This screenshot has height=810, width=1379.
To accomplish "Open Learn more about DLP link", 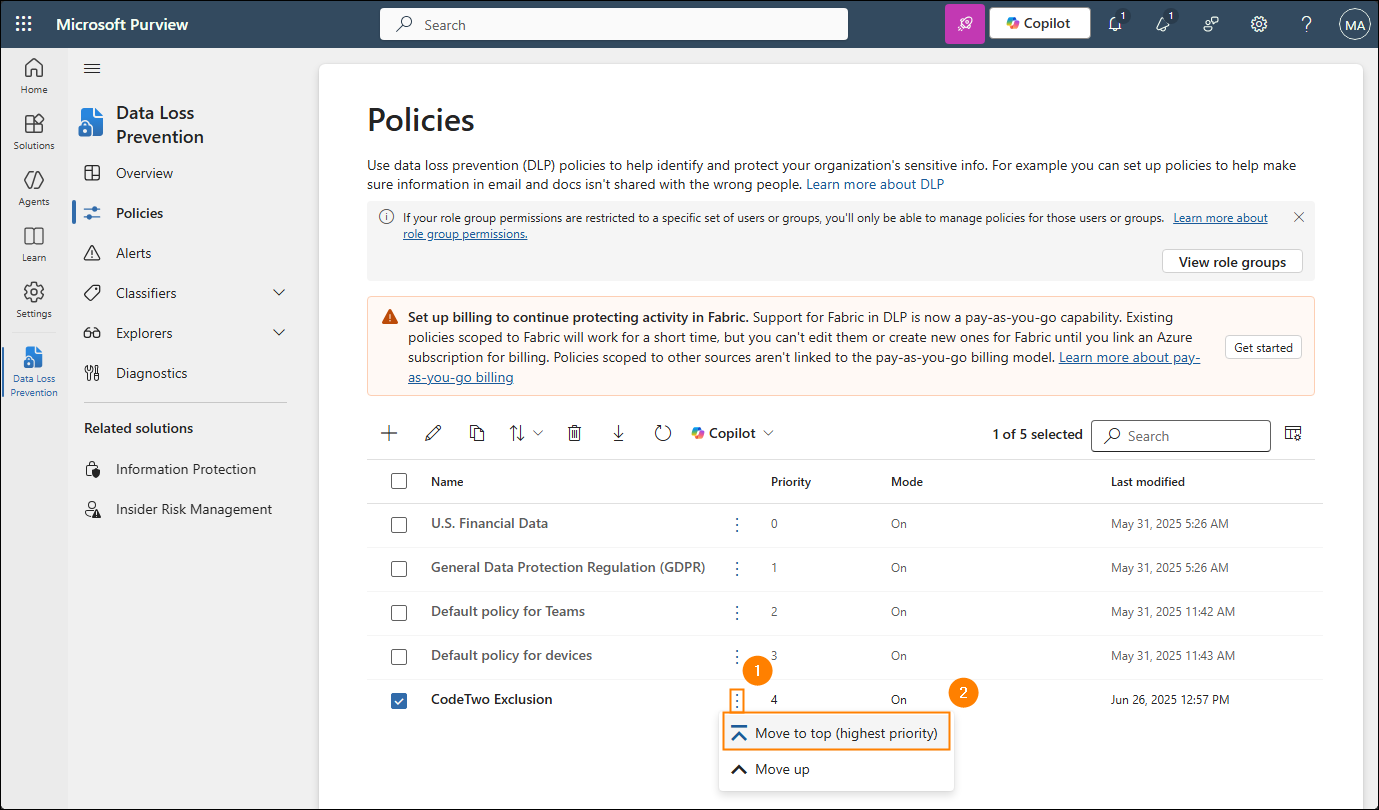I will click(875, 184).
